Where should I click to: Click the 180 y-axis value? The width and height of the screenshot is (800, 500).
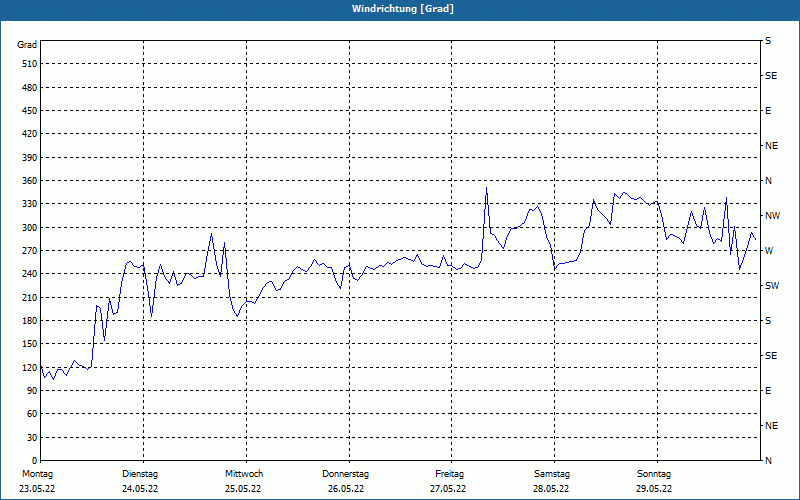pos(30,320)
